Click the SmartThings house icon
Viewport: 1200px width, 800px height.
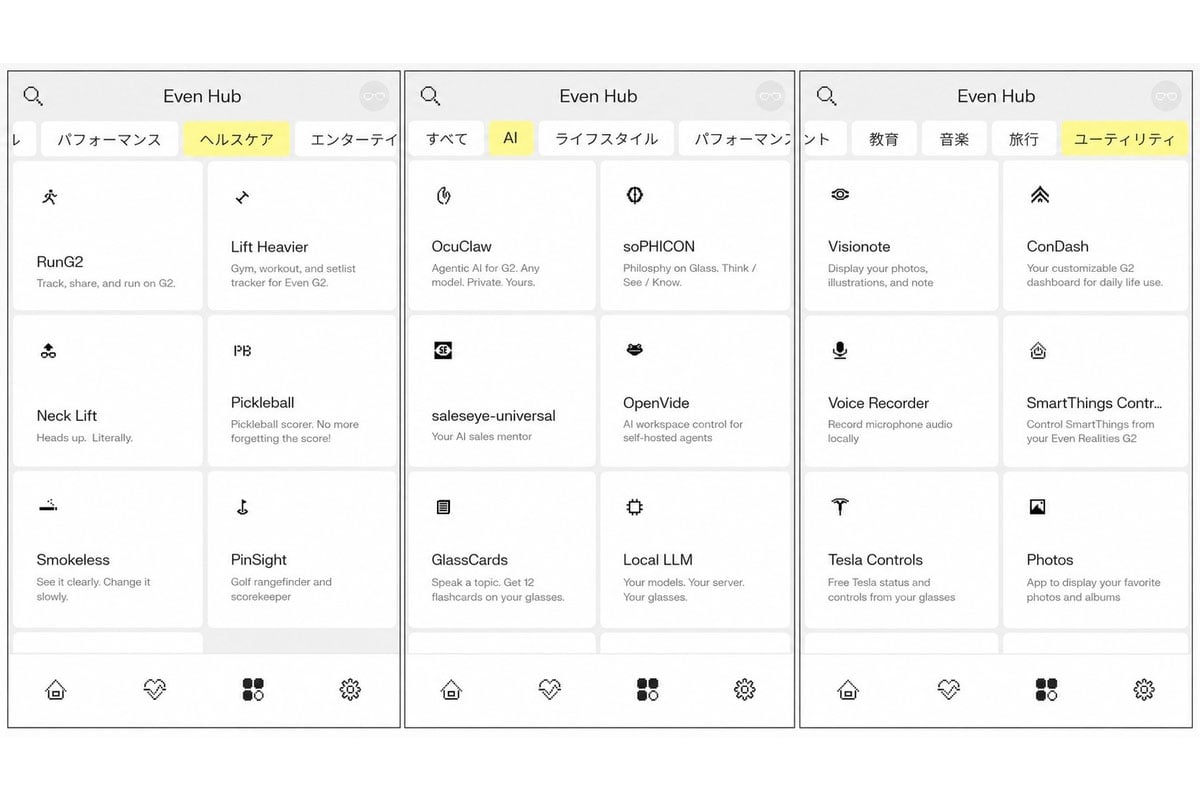coord(1038,351)
